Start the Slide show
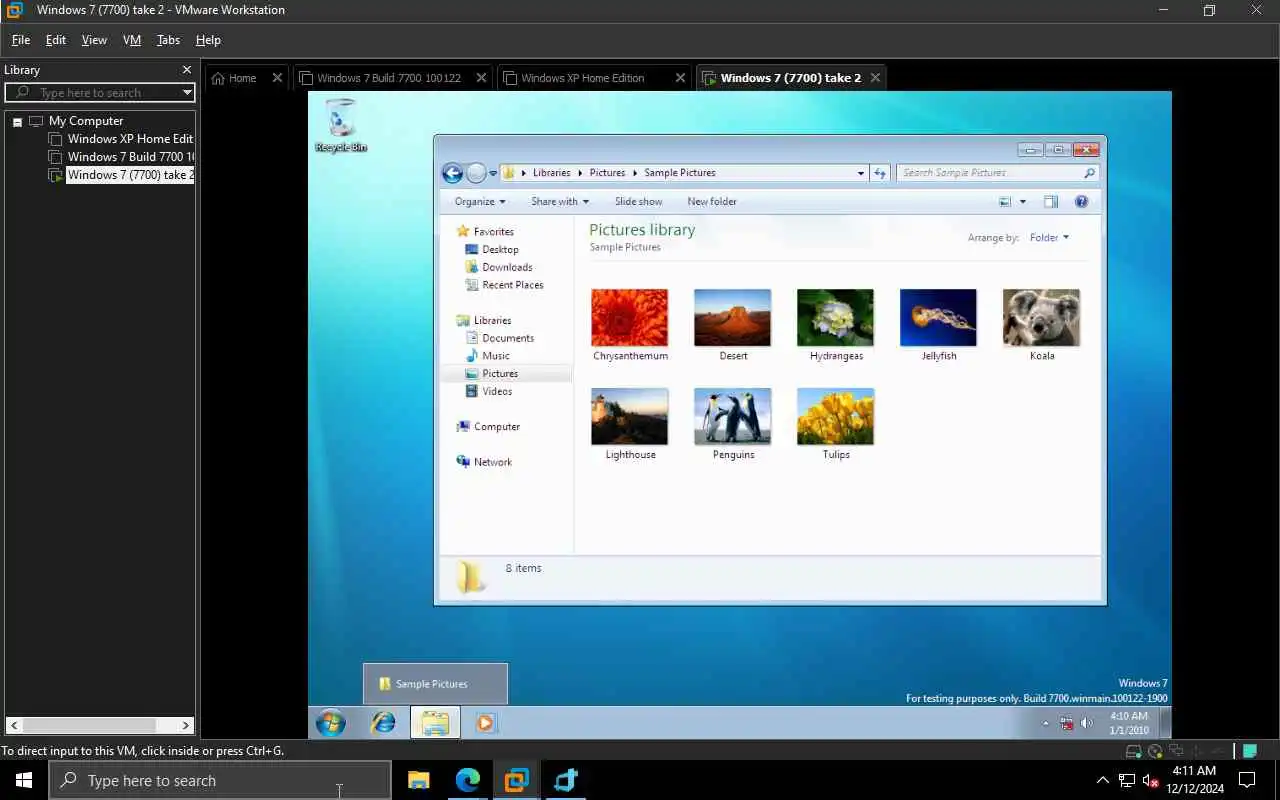Viewport: 1280px width, 800px height. pos(638,201)
